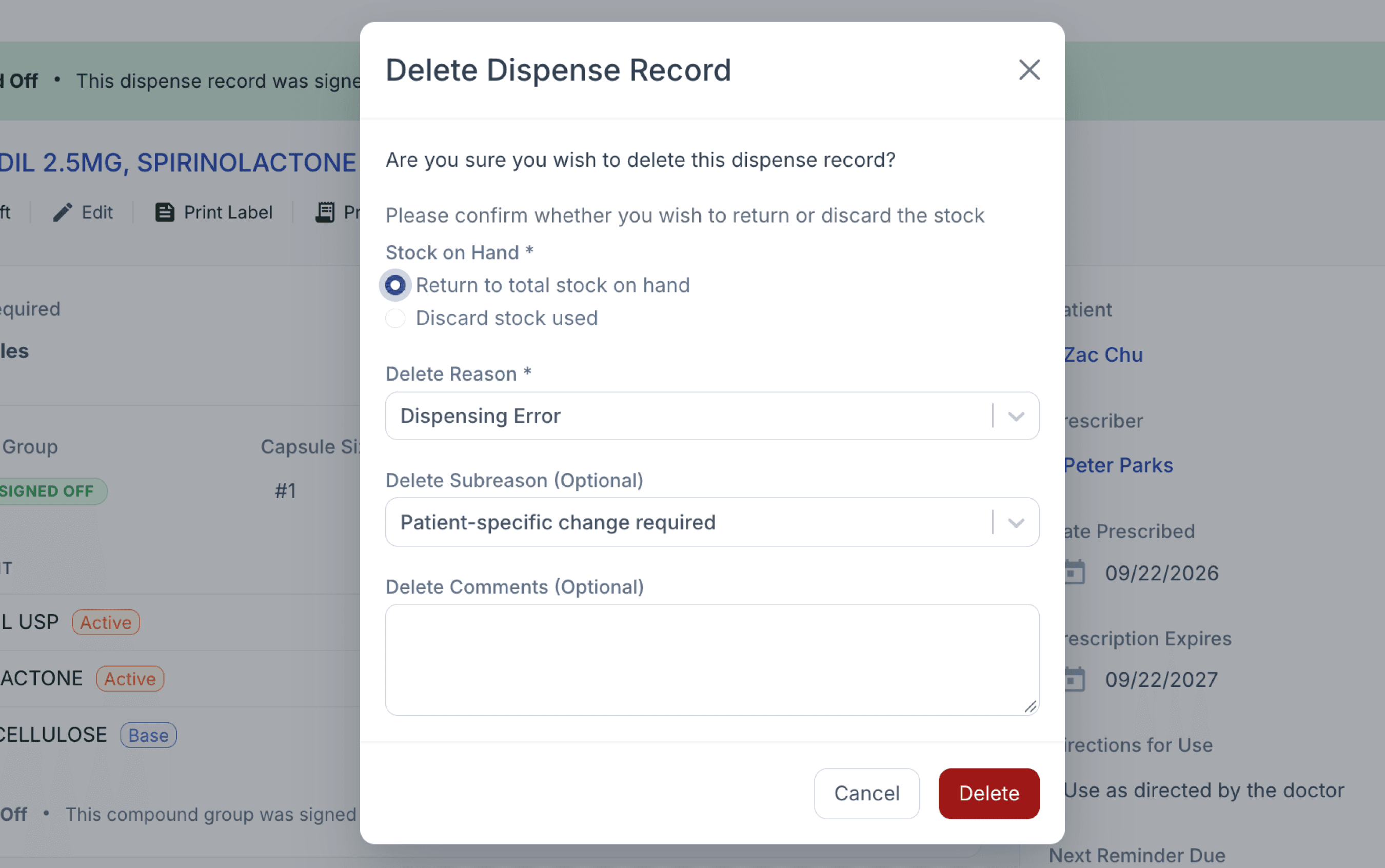Image resolution: width=1385 pixels, height=868 pixels.
Task: Select Discard stock used option
Action: coord(395,318)
